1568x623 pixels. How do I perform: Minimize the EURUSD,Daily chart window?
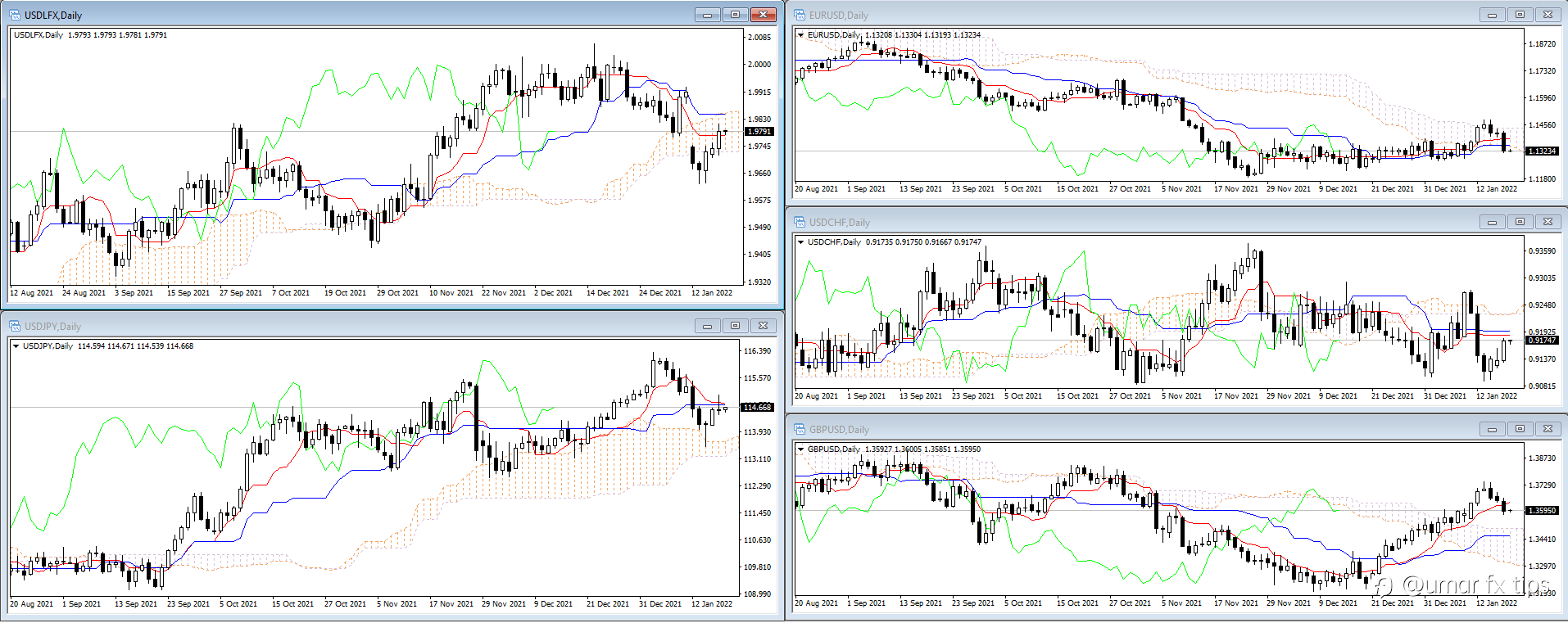1492,15
